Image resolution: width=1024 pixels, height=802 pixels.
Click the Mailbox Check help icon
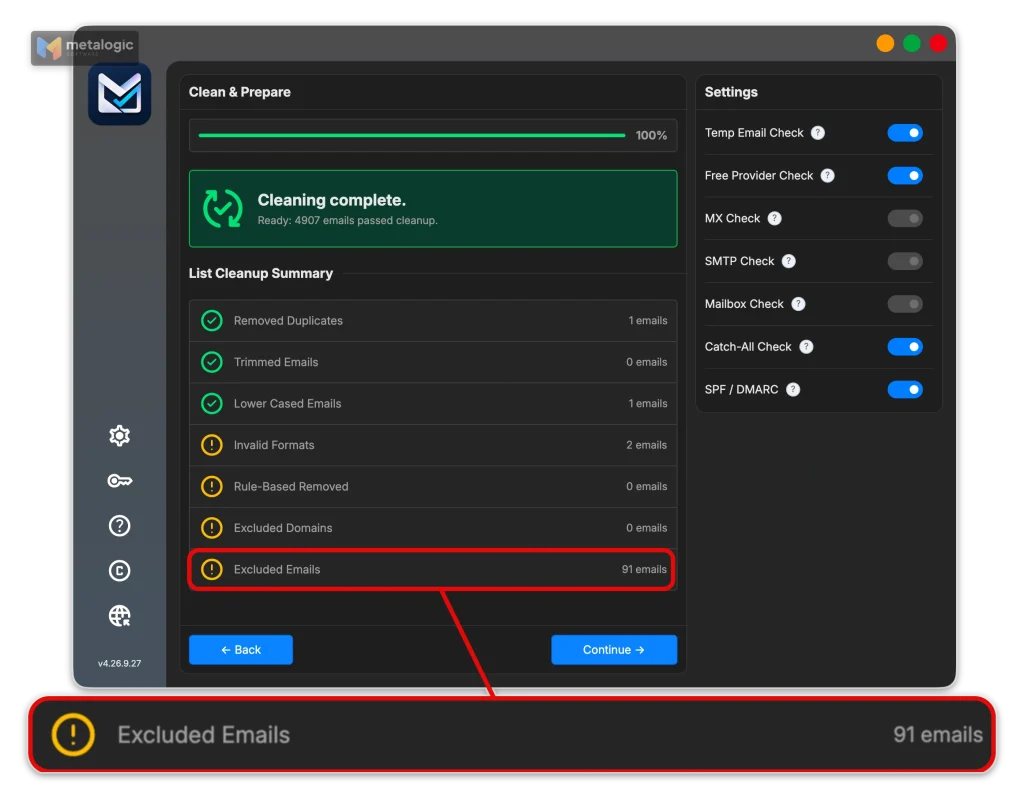[x=798, y=304]
